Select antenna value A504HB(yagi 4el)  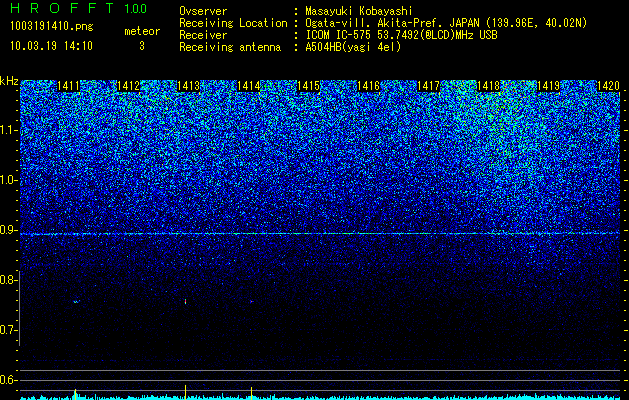pos(353,47)
